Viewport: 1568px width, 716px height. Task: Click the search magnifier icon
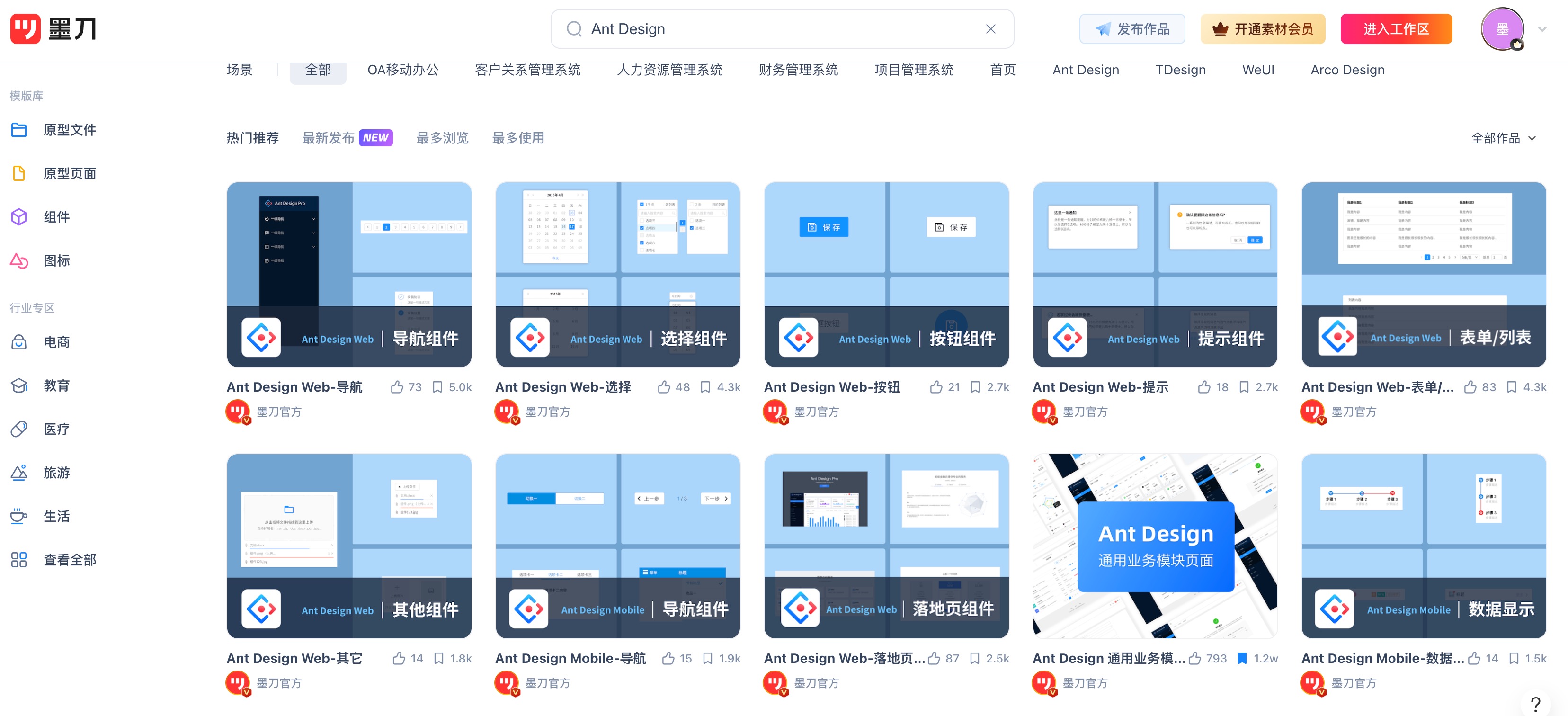point(573,28)
